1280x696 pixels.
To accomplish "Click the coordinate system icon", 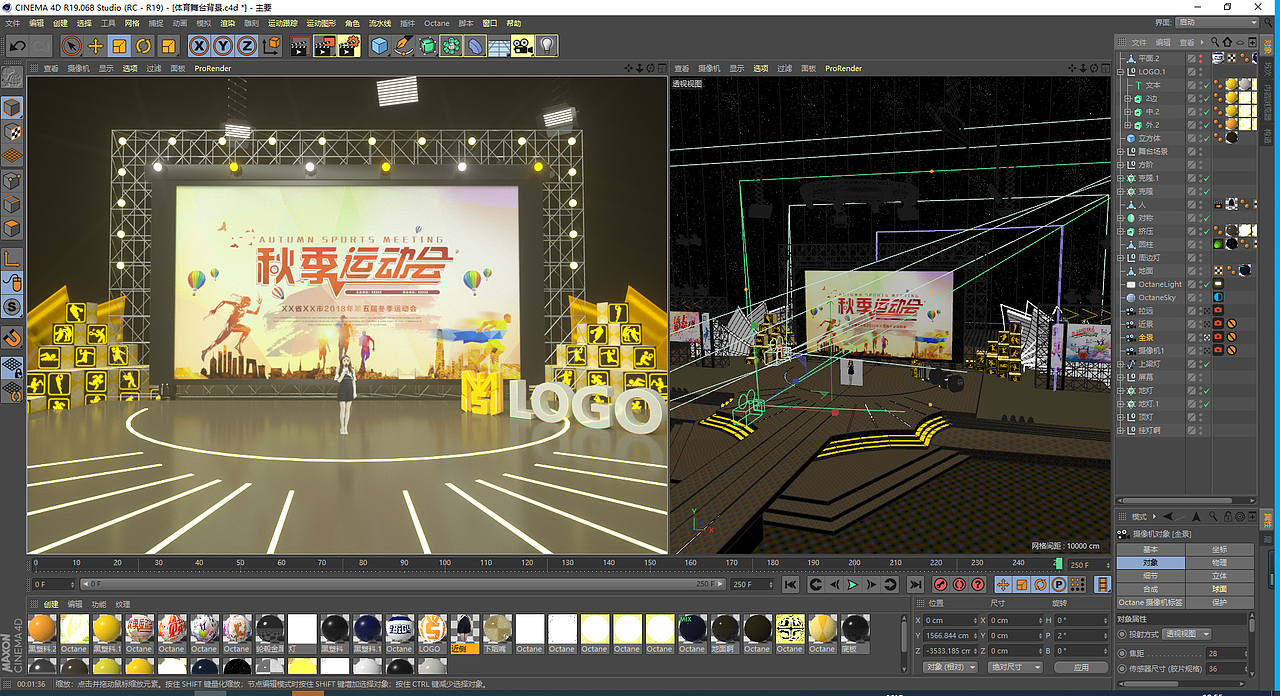I will tap(271, 46).
